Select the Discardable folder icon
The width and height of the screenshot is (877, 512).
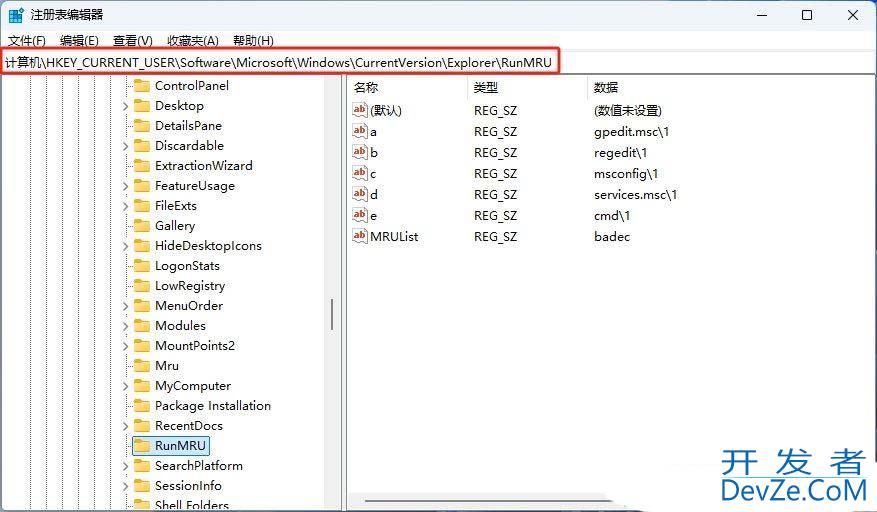click(x=142, y=146)
